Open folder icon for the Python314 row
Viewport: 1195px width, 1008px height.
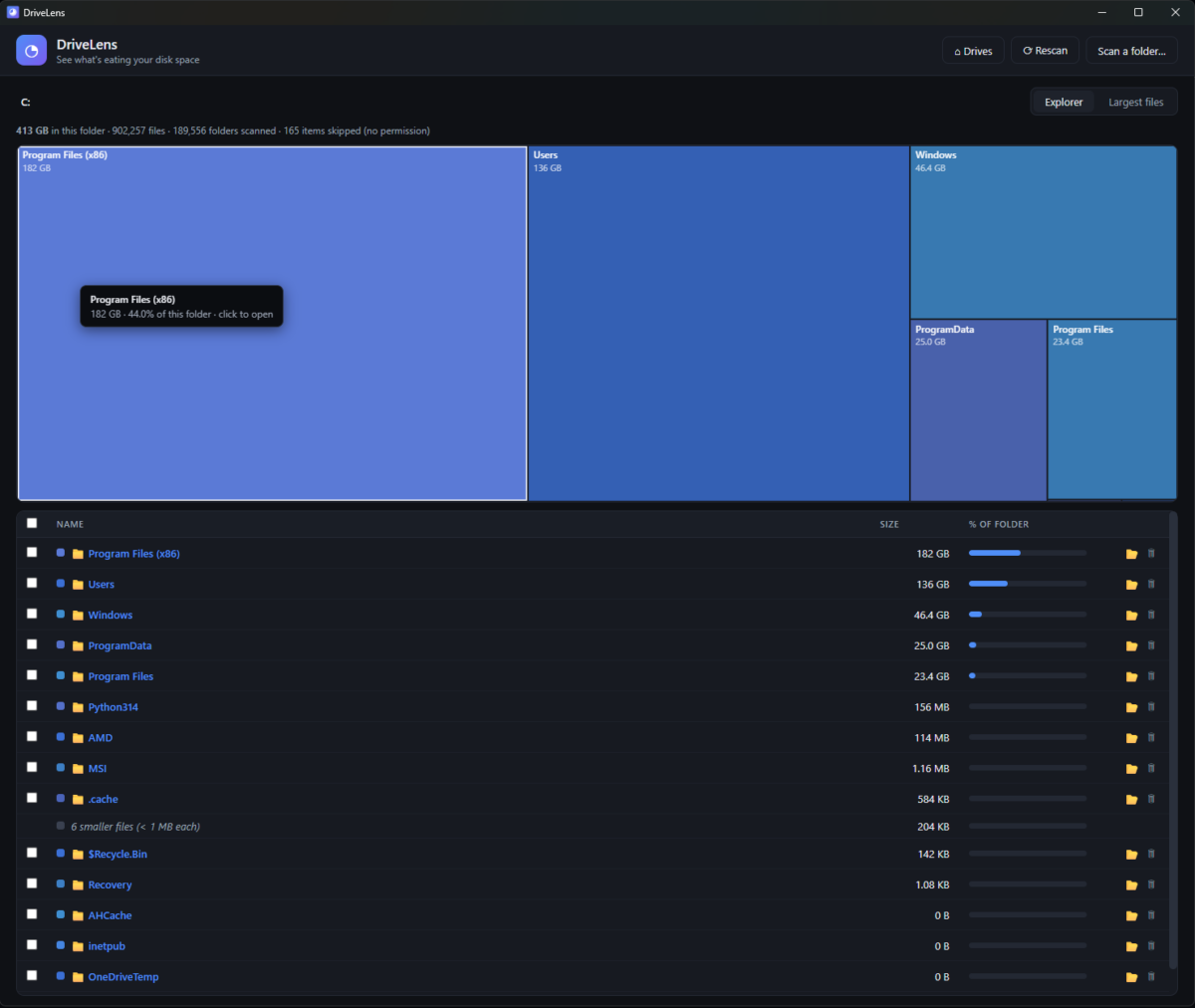pyautogui.click(x=1131, y=707)
